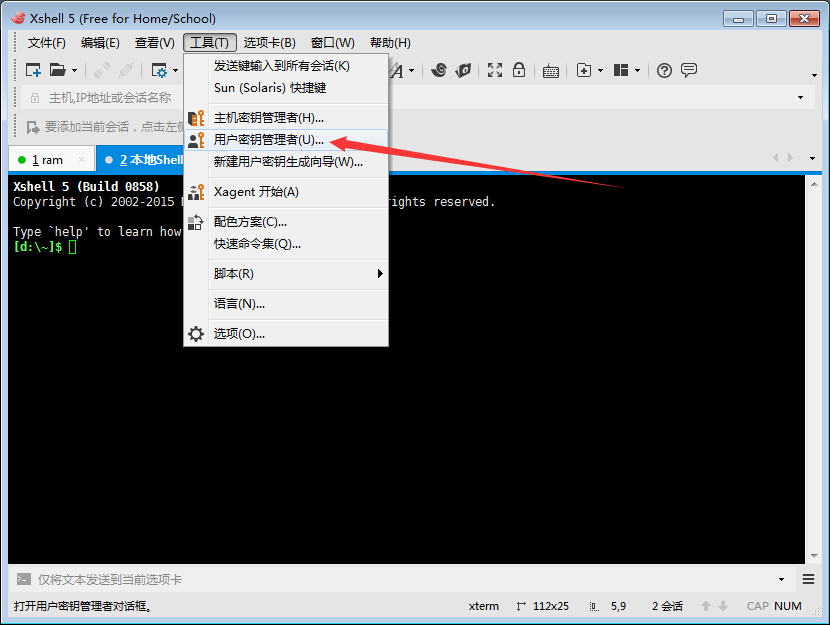Select 新建用户密钥生成向导(W) menu item
Image resolution: width=830 pixels, height=625 pixels.
[286, 161]
